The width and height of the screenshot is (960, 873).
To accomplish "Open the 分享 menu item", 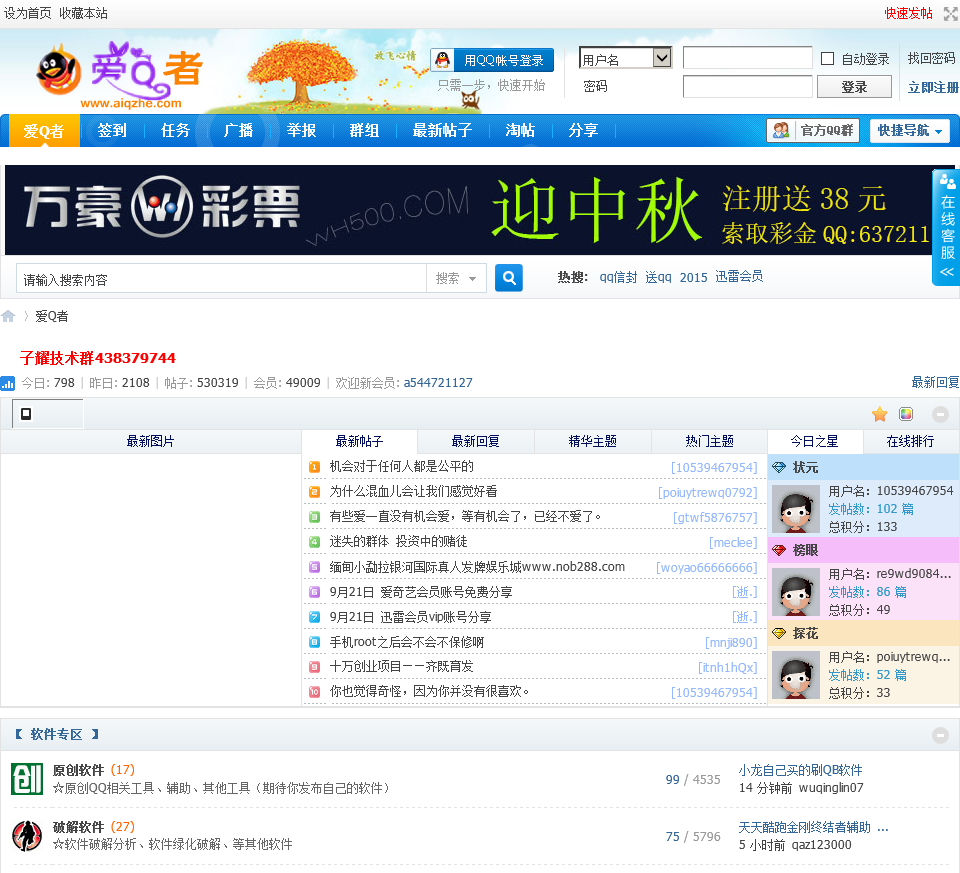I will click(x=583, y=130).
